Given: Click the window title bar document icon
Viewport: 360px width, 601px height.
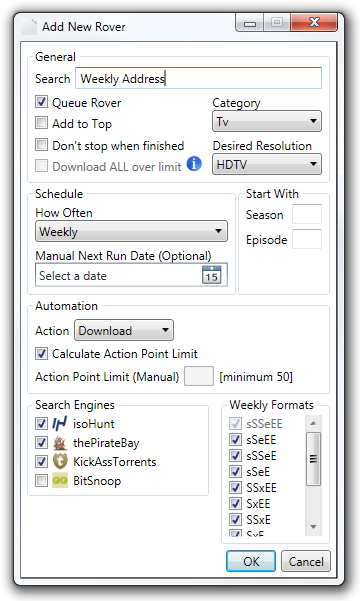Looking at the screenshot, I should point(29,26).
